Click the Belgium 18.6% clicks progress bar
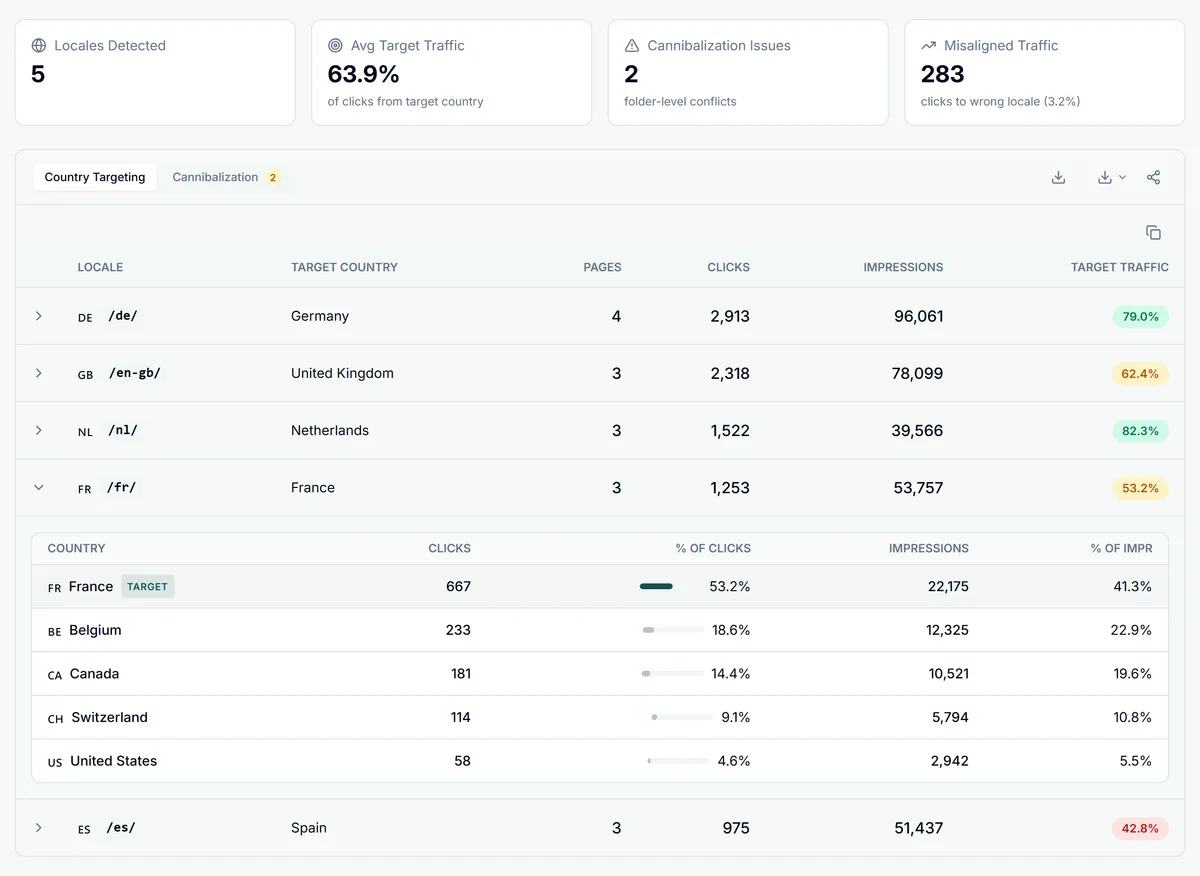Image resolution: width=1200 pixels, height=876 pixels. click(x=672, y=630)
